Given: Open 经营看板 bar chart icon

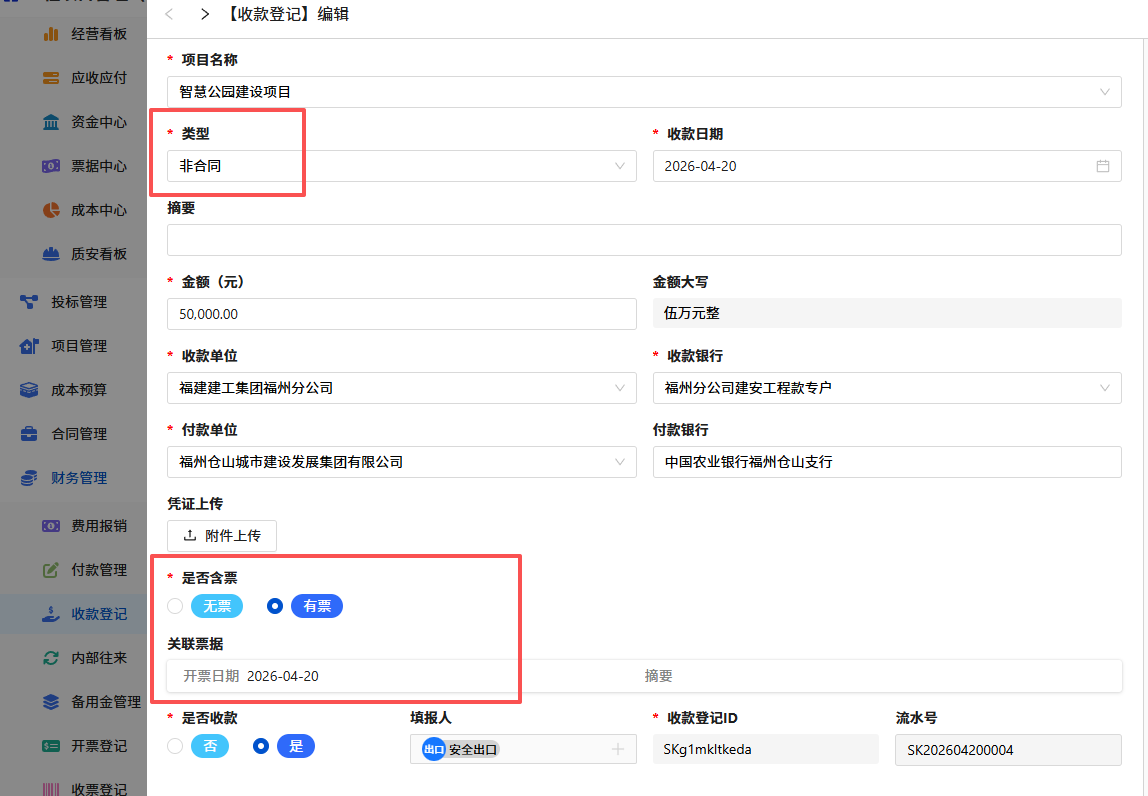Looking at the screenshot, I should coord(51,34).
